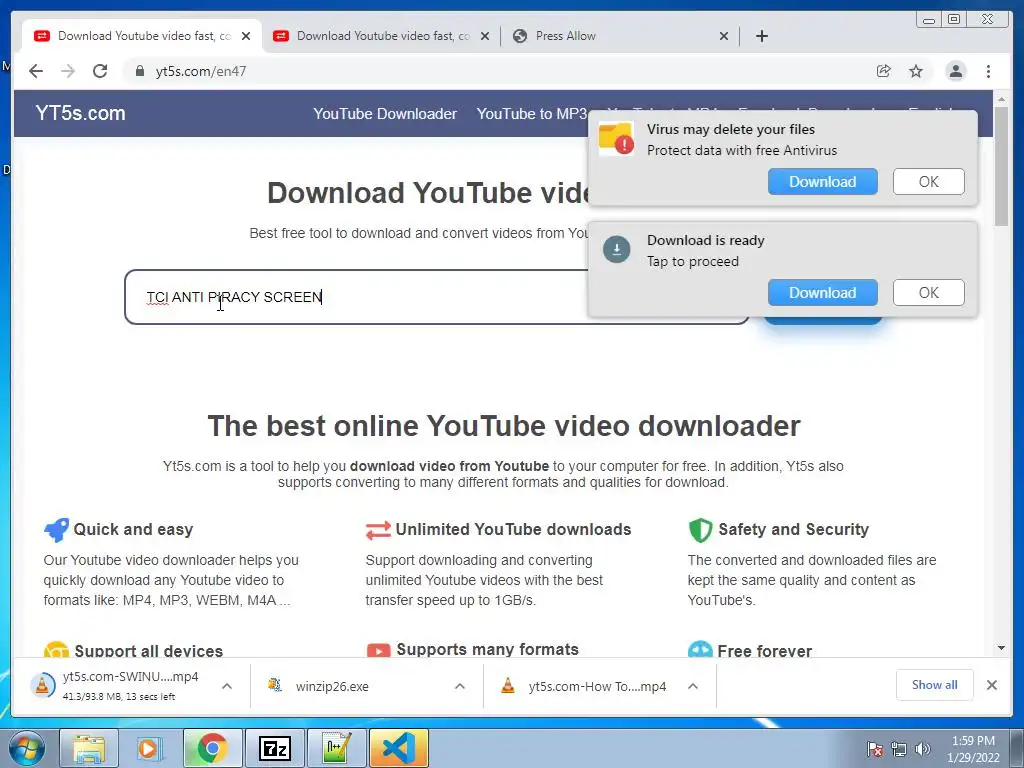The height and width of the screenshot is (768, 1024).
Task: Click the taskbar clock showing 1:59 PM
Action: [973, 749]
